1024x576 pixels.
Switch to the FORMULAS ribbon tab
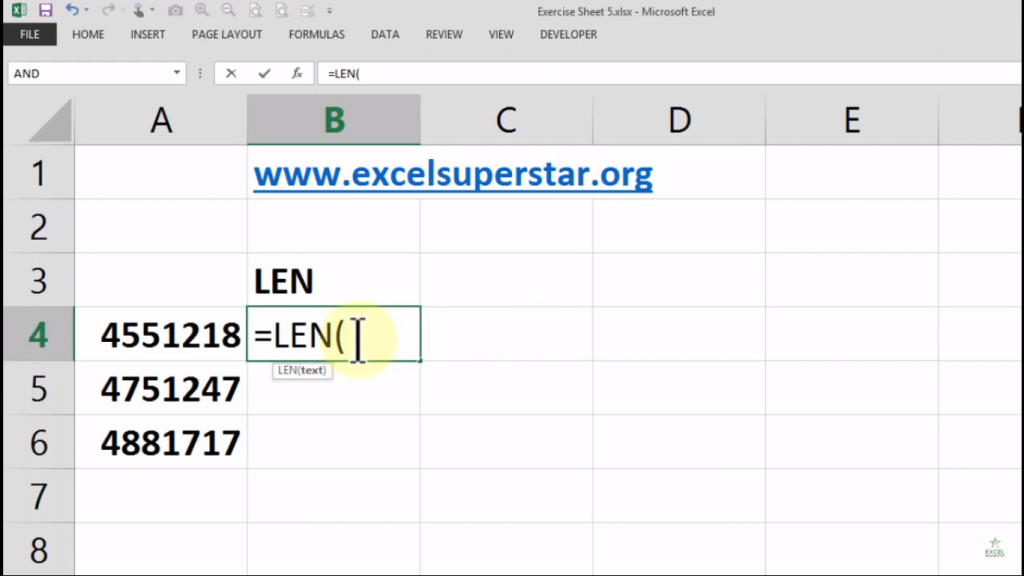coord(316,34)
